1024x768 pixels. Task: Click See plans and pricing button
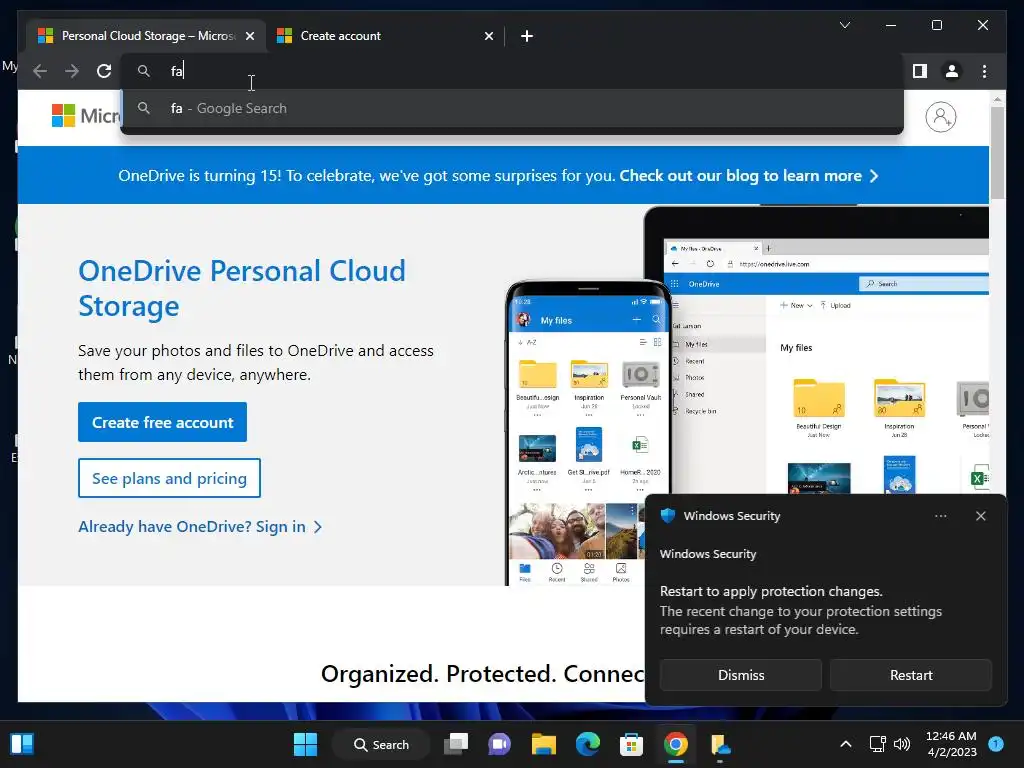click(169, 478)
